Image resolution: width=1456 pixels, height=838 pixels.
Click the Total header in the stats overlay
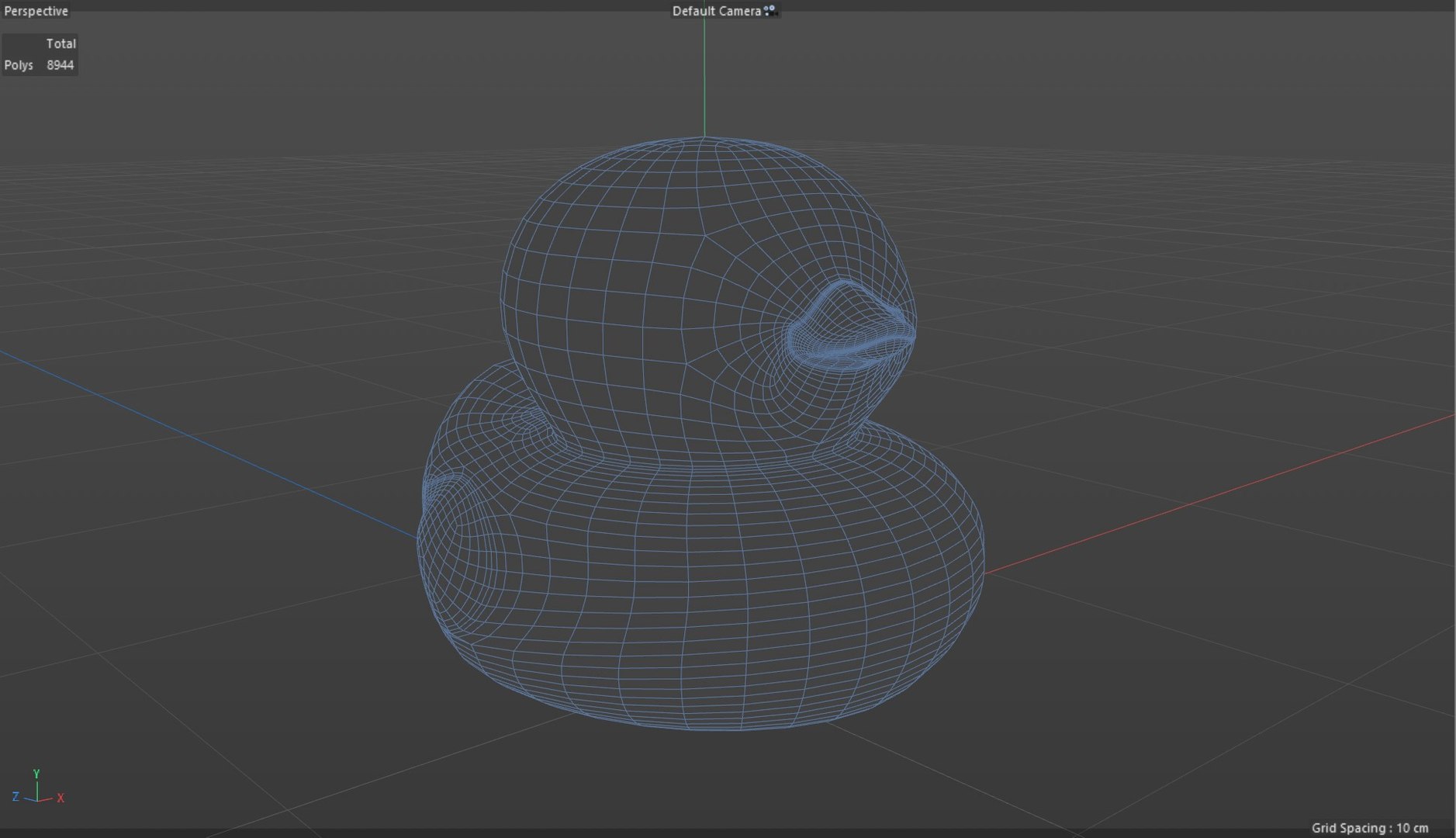(x=61, y=43)
